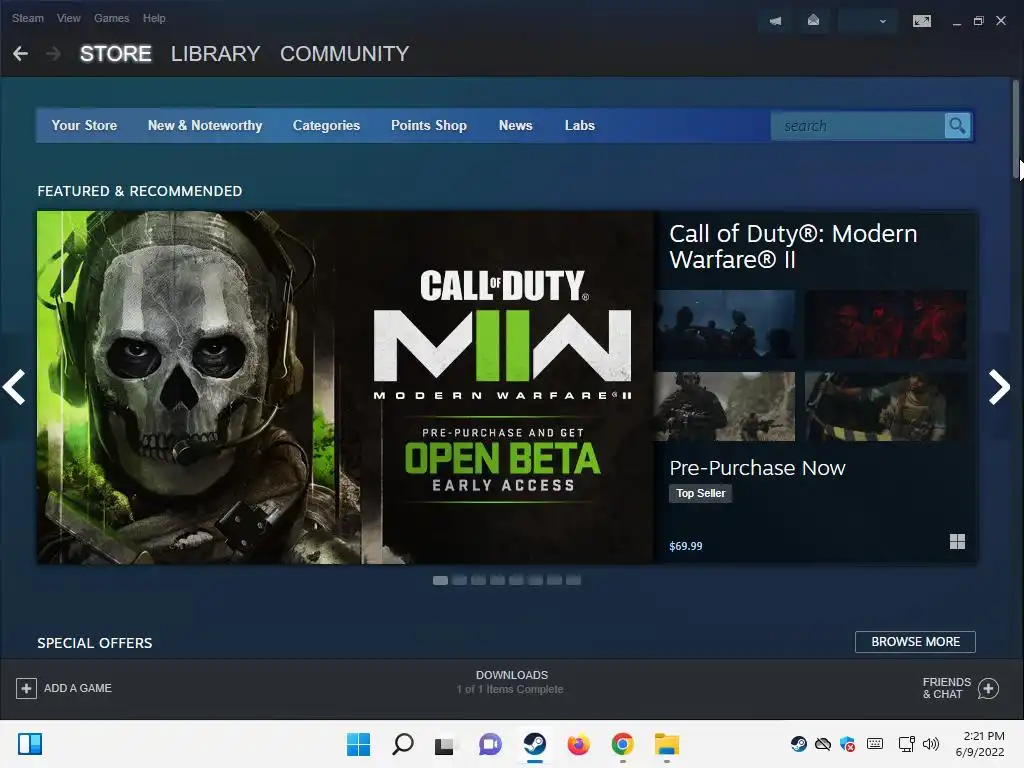Image resolution: width=1024 pixels, height=768 pixels.
Task: Open the Call of Duty MWII banner
Action: [345, 387]
